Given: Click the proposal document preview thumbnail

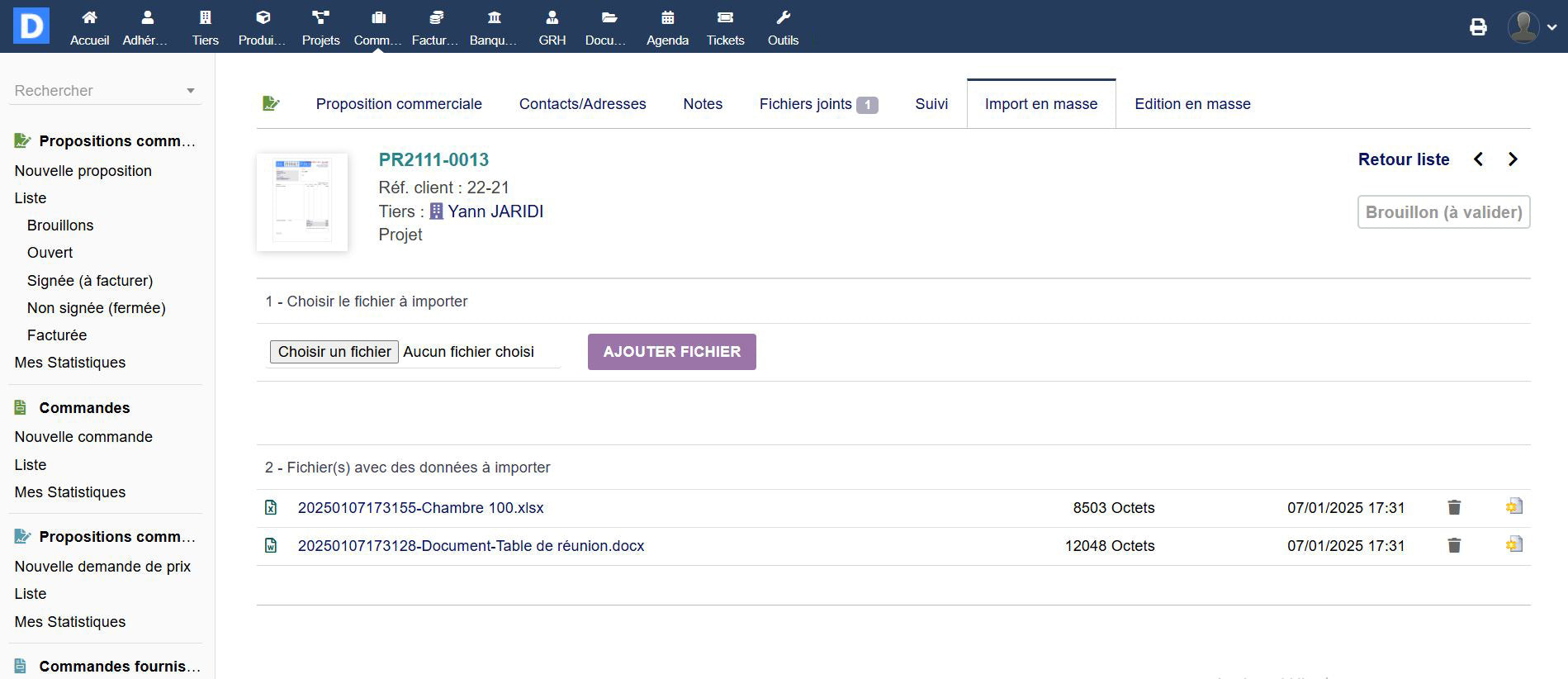Looking at the screenshot, I should pyautogui.click(x=302, y=202).
